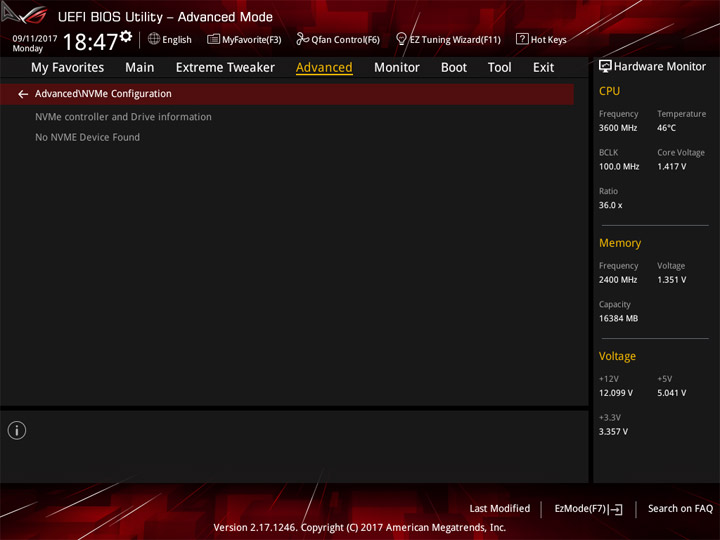Click the CPU section heading

point(609,91)
